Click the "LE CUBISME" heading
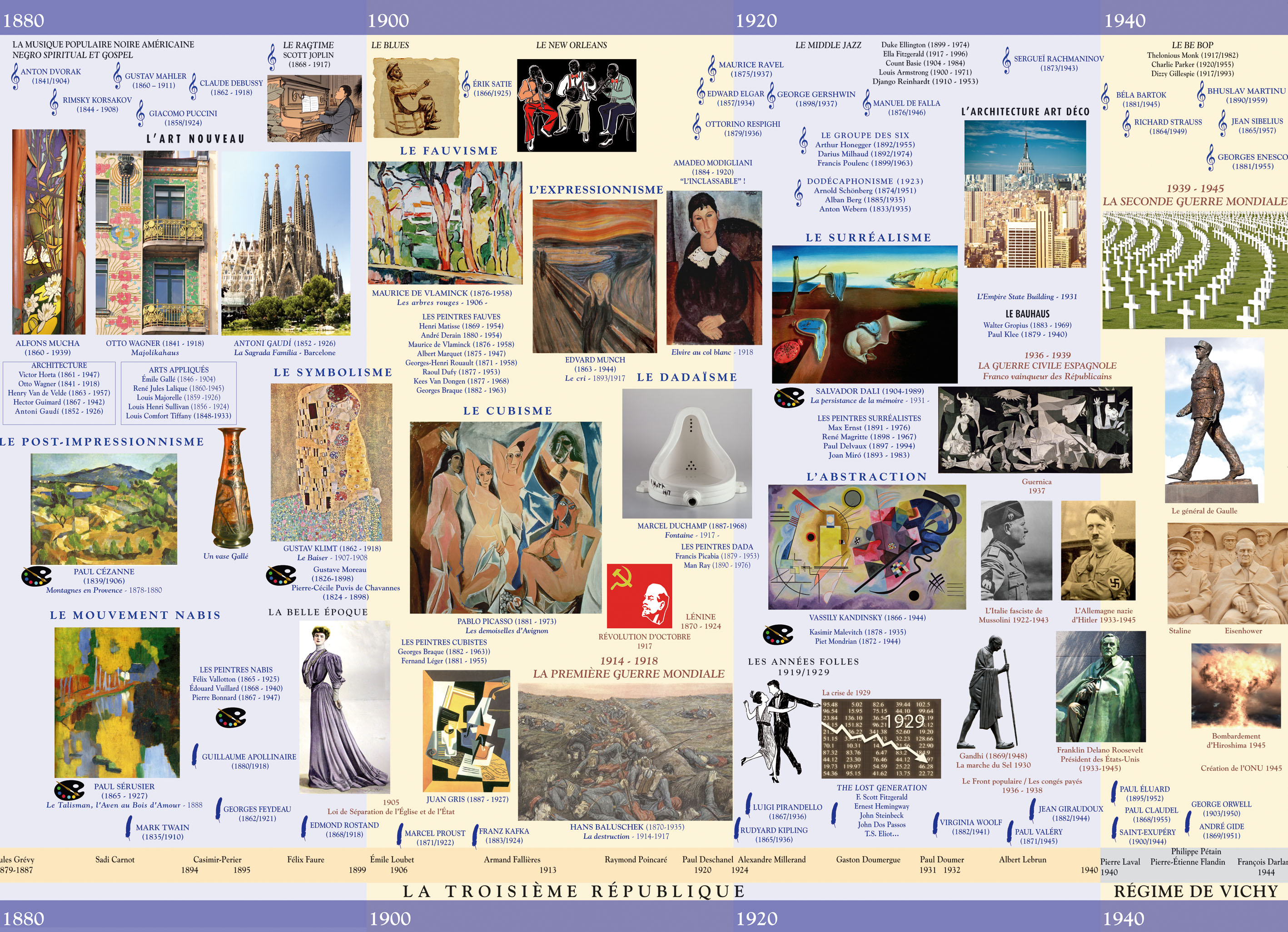1288x932 pixels. (508, 411)
